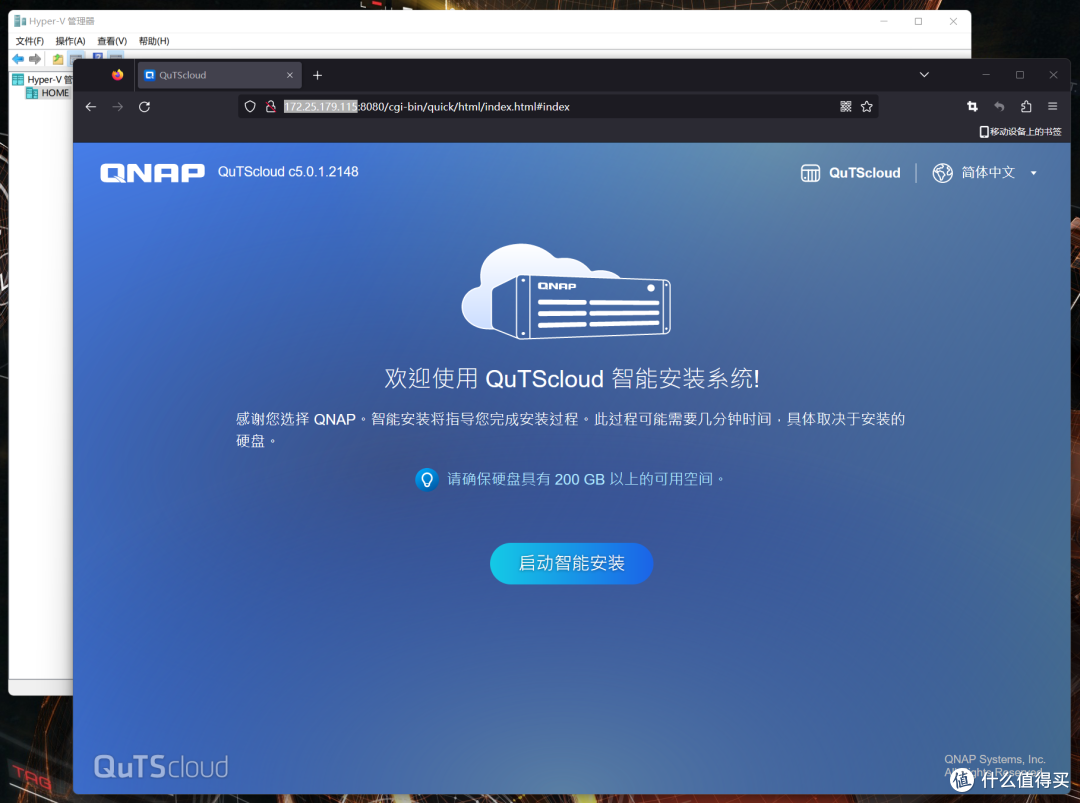Open the Firefox extensions icon
Image resolution: width=1080 pixels, height=803 pixels.
point(1026,106)
